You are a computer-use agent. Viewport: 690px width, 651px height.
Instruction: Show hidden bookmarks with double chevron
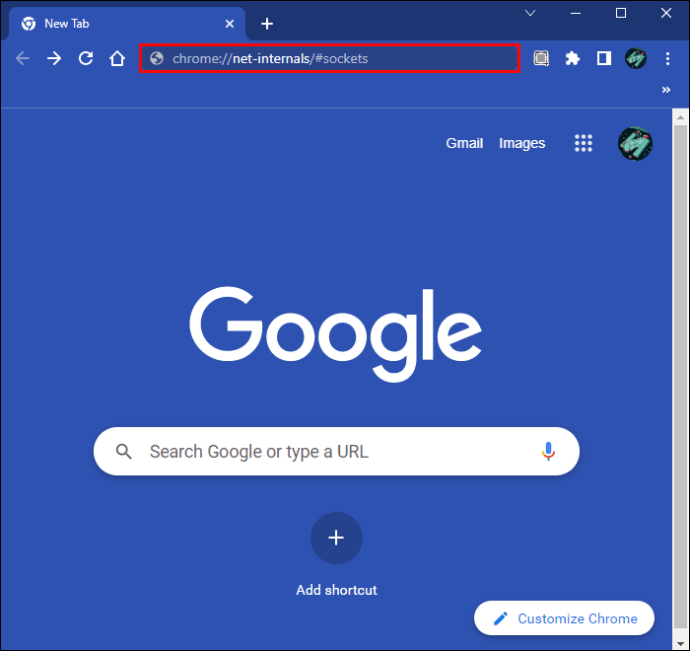pyautogui.click(x=666, y=90)
